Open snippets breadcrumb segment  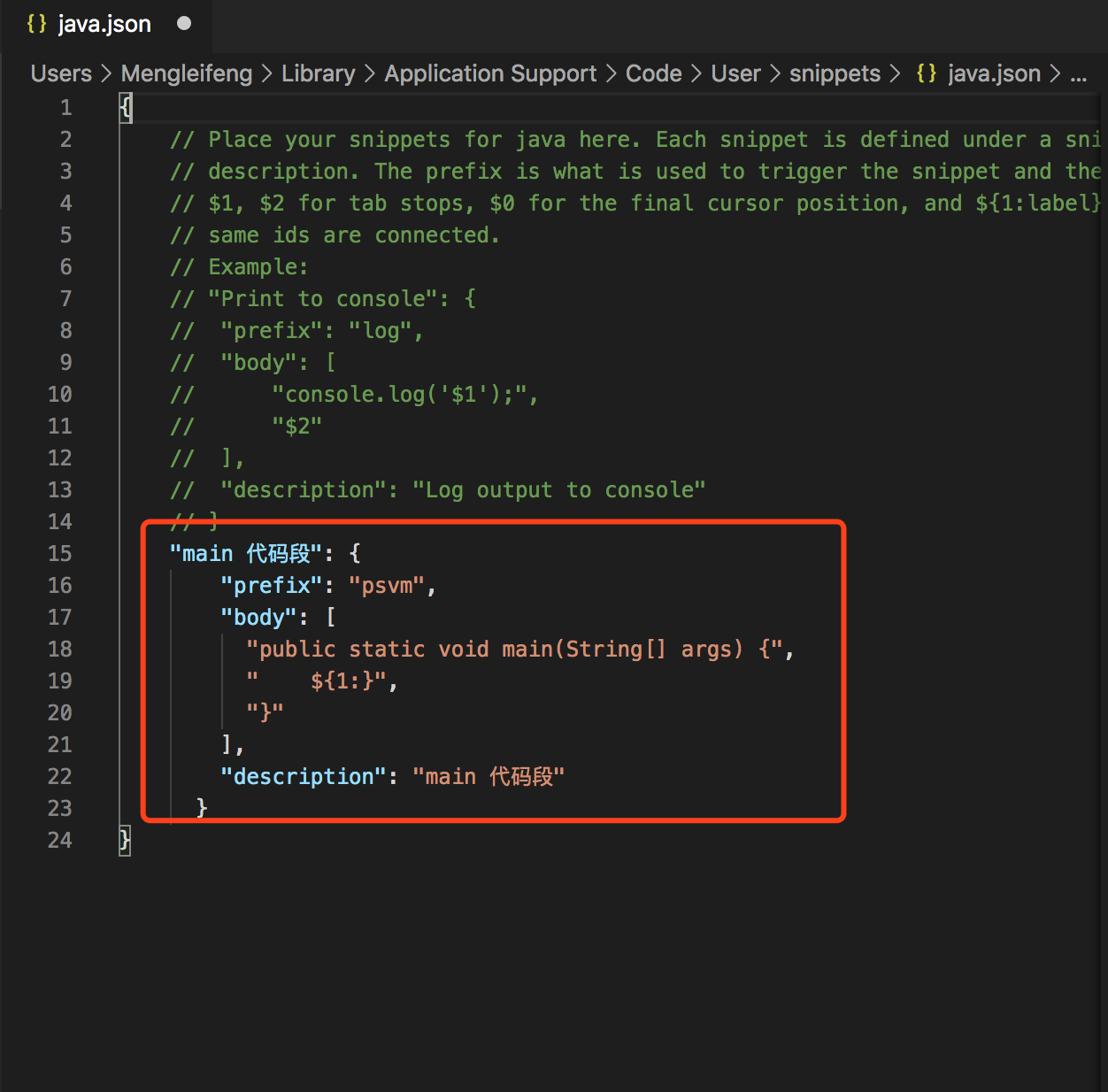(835, 73)
